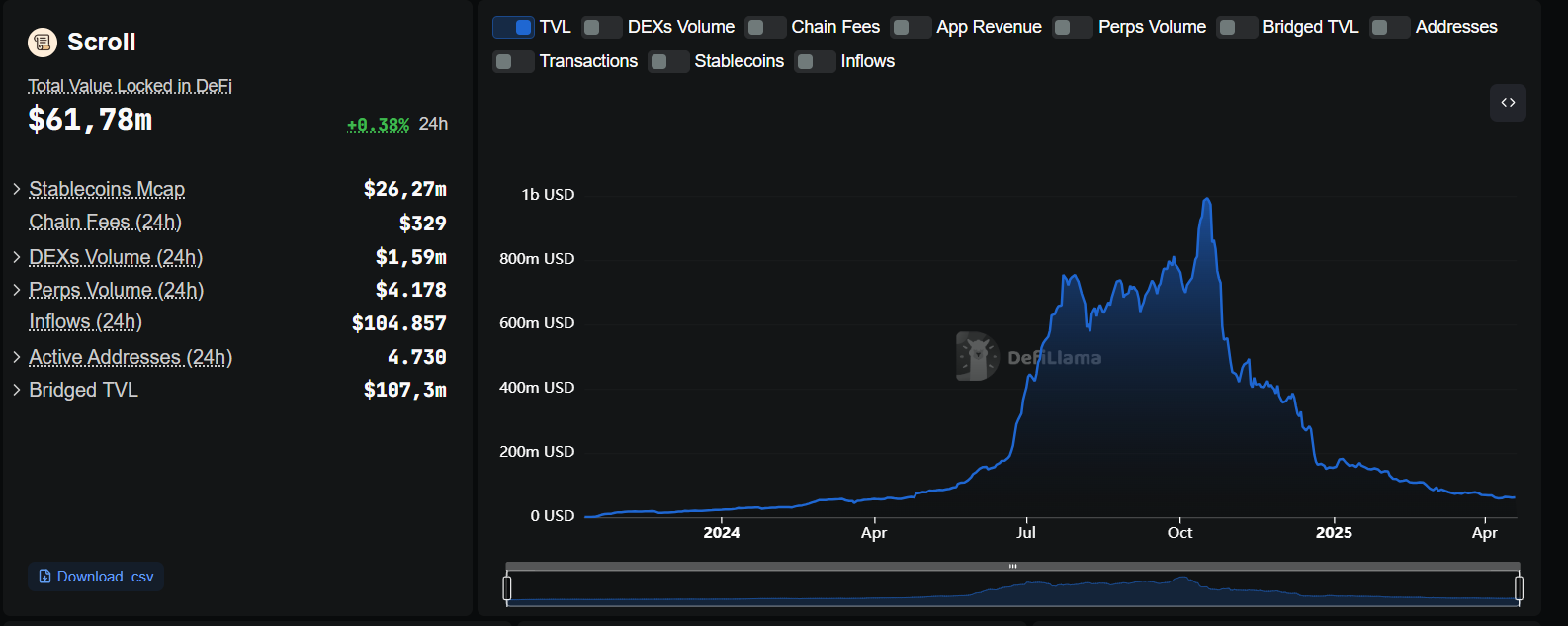
Task: Click the 800m USD y-axis label
Action: [x=537, y=258]
